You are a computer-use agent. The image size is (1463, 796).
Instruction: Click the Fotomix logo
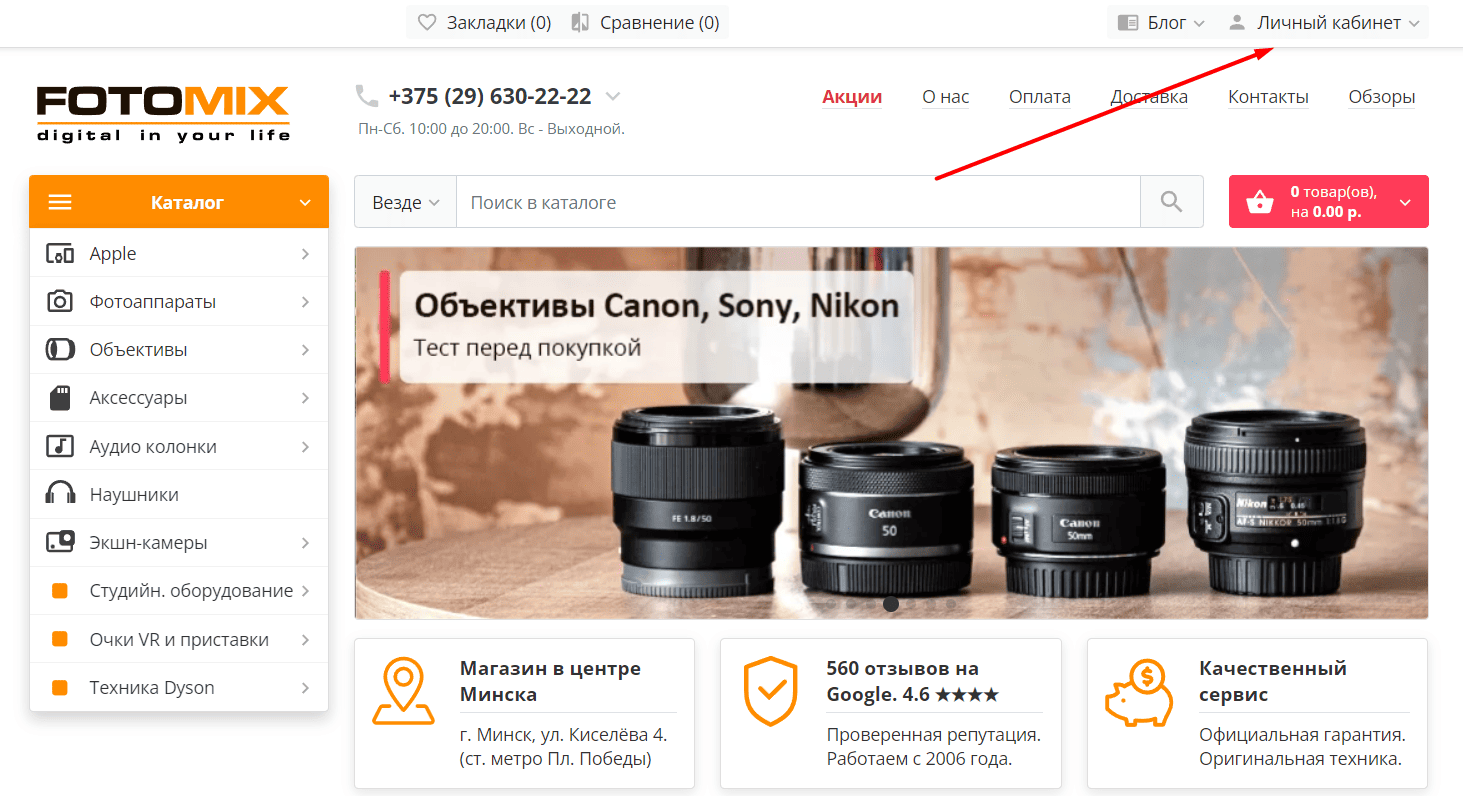[163, 113]
